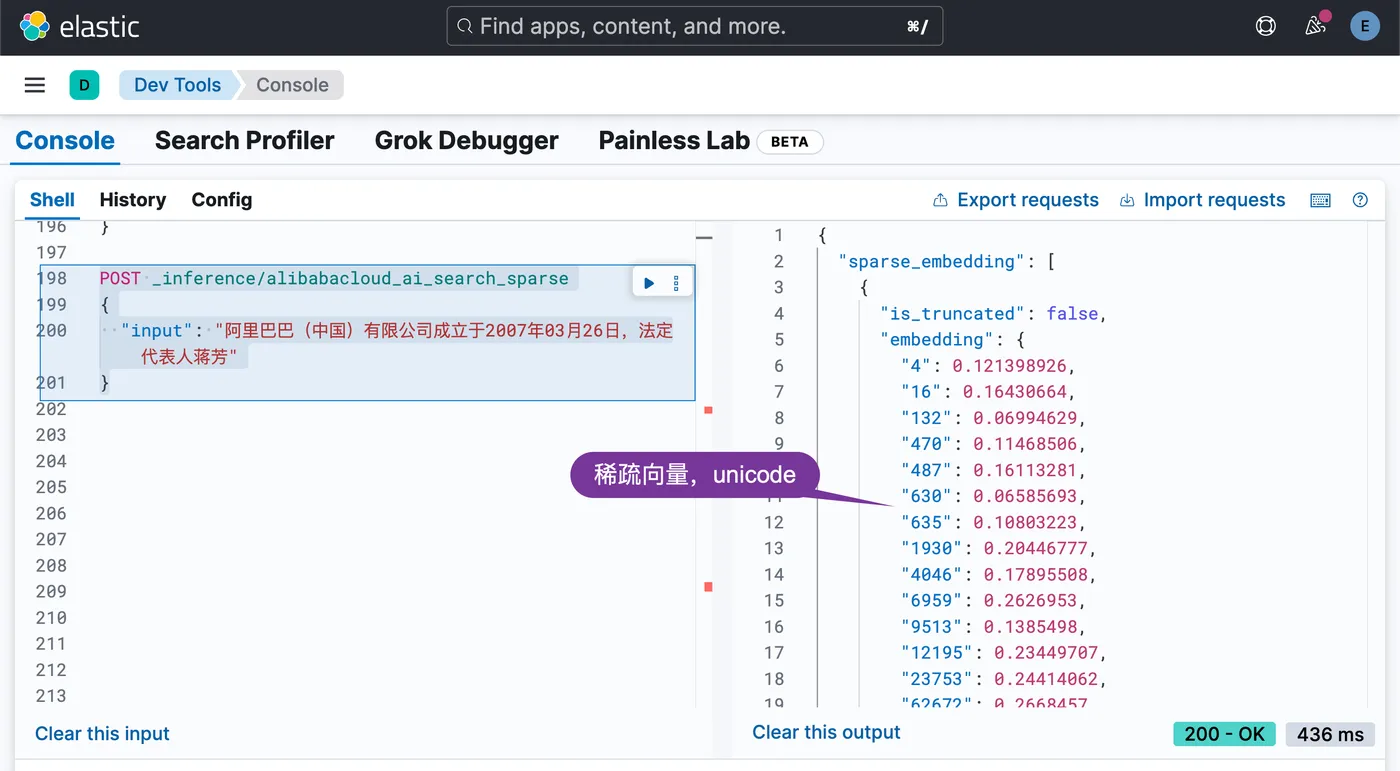Click the 200 - OK status badge
Screen dimensions: 1400x771
pyautogui.click(x=1225, y=734)
